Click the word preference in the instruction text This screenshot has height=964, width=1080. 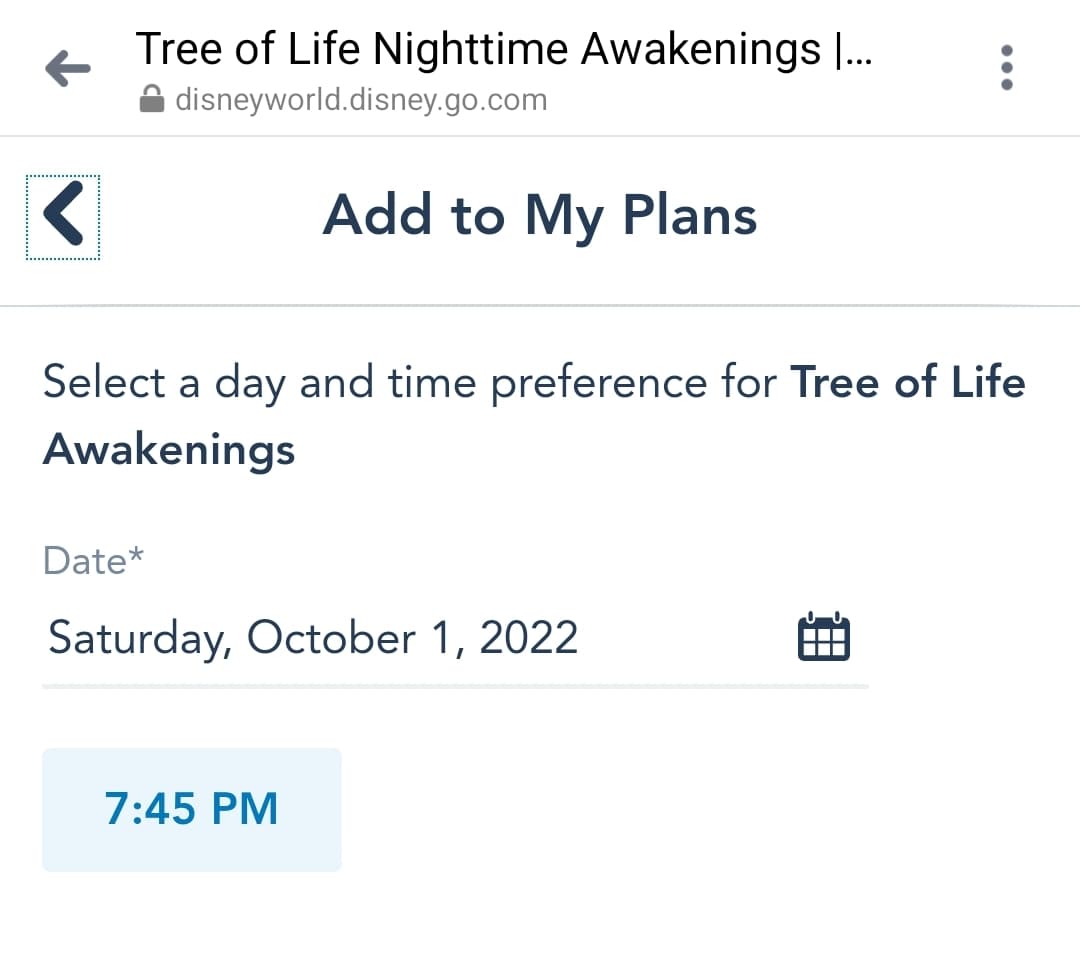click(x=633, y=383)
